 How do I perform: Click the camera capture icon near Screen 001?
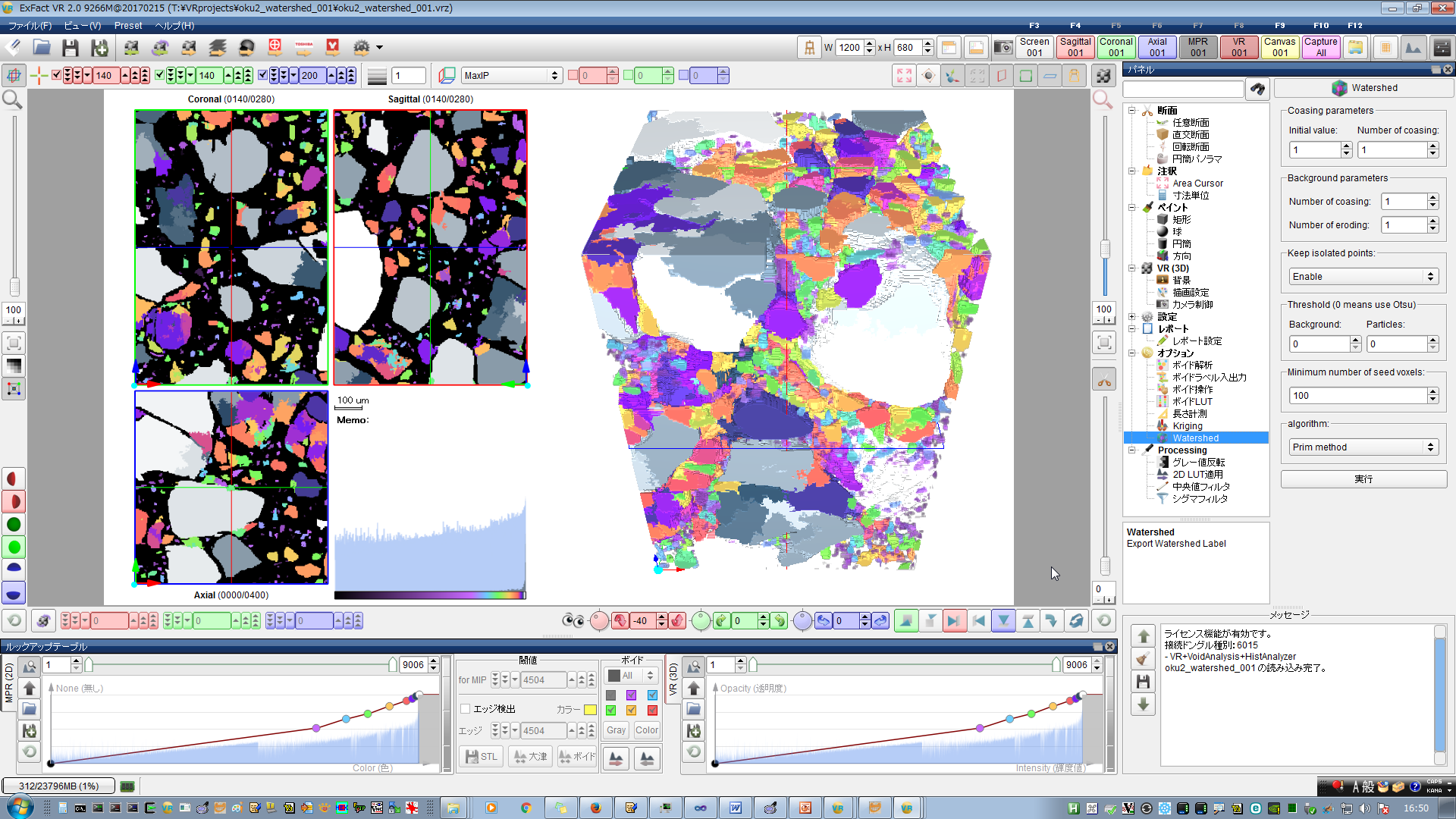pyautogui.click(x=1003, y=48)
